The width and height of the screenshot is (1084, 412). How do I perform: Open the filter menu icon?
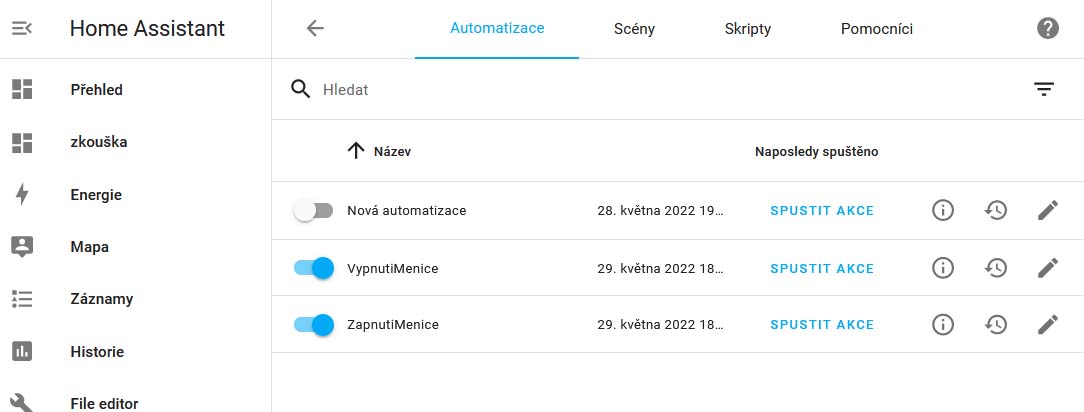(1044, 90)
